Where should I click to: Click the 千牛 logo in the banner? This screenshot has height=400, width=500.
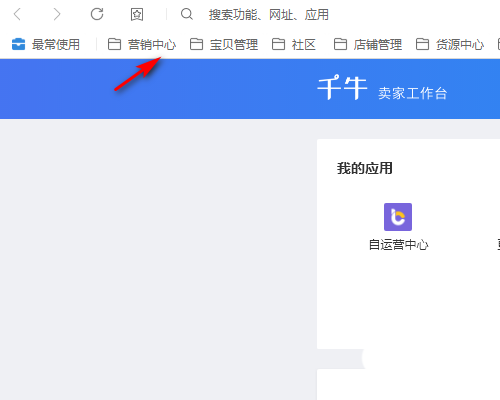[x=342, y=88]
